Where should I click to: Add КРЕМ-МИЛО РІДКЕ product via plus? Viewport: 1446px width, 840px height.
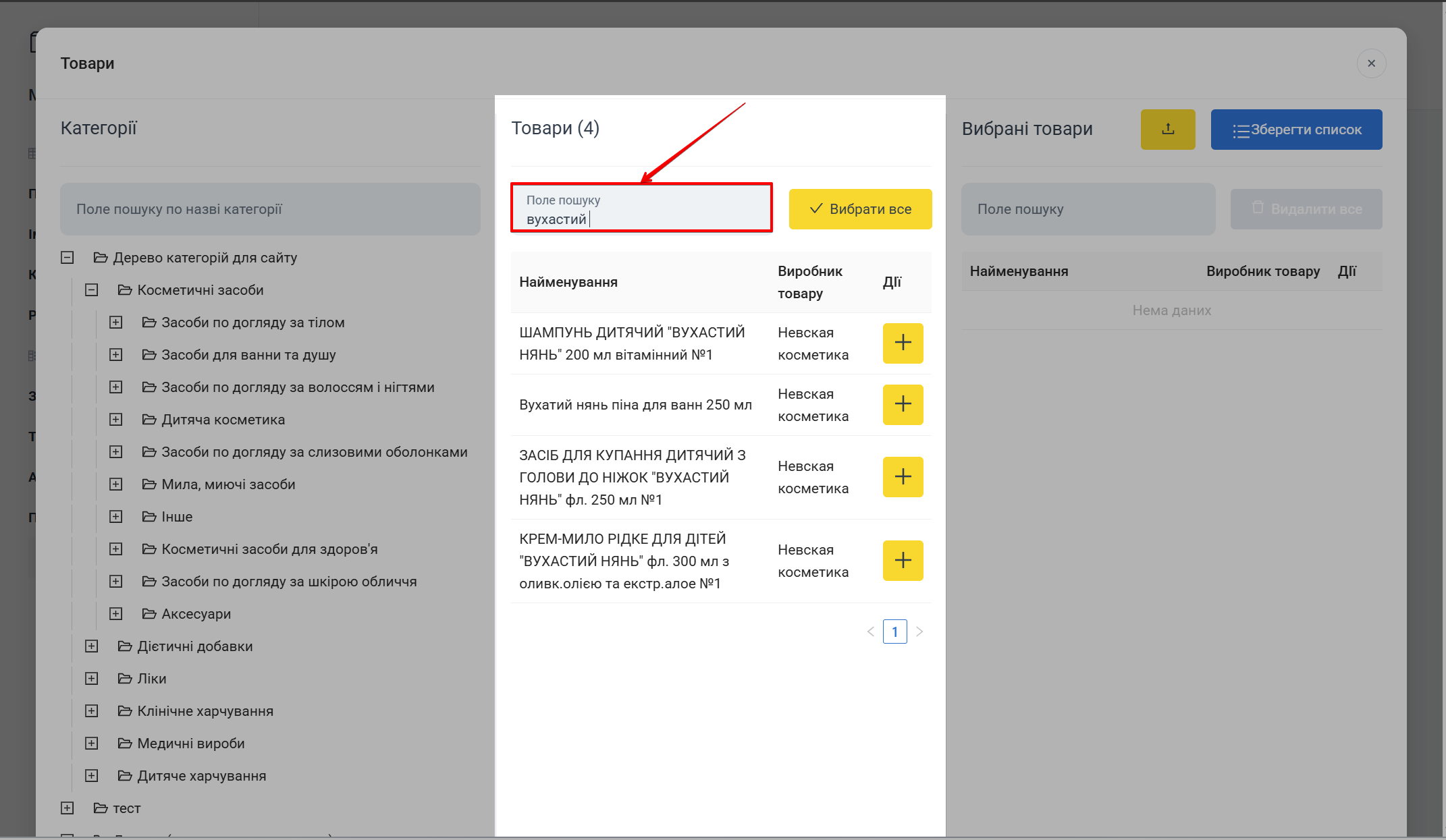(x=903, y=560)
